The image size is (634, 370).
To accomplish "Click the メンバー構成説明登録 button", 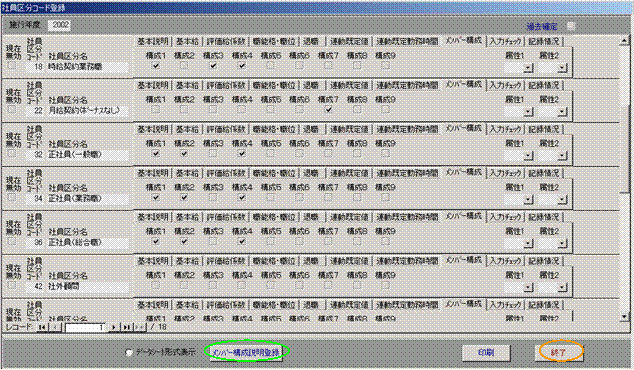I will tap(246, 353).
